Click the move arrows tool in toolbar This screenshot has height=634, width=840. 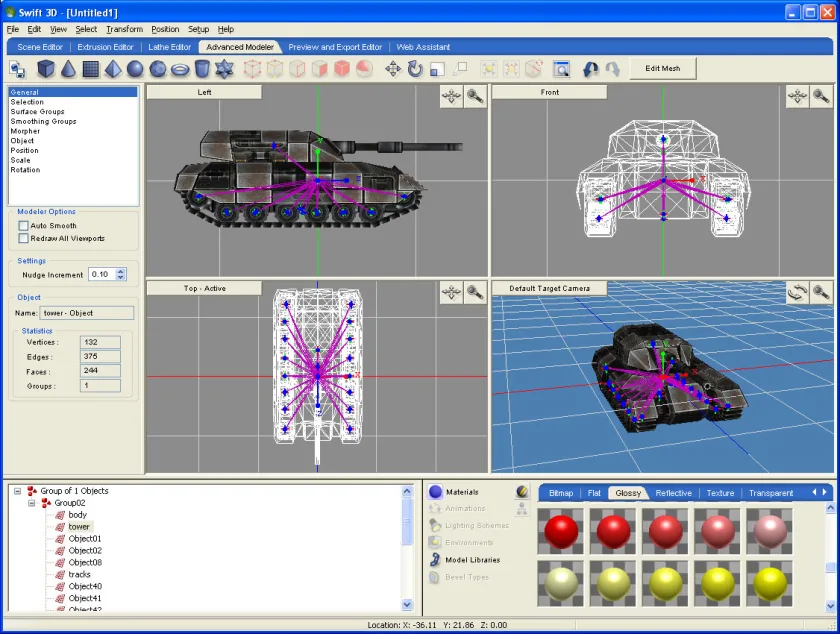tap(393, 69)
